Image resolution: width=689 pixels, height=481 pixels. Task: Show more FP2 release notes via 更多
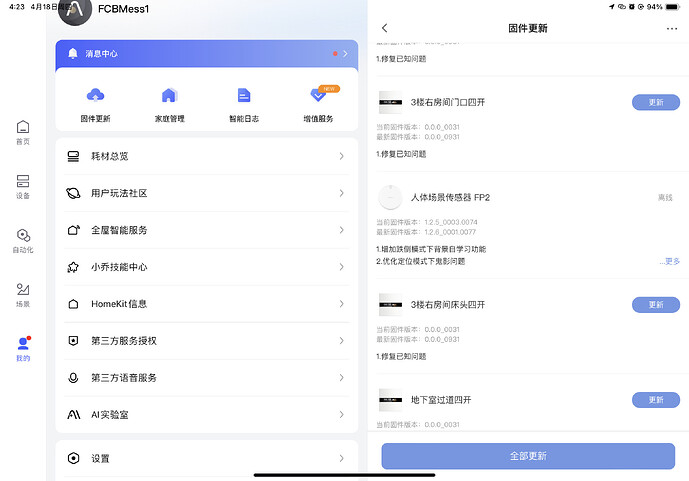[669, 261]
